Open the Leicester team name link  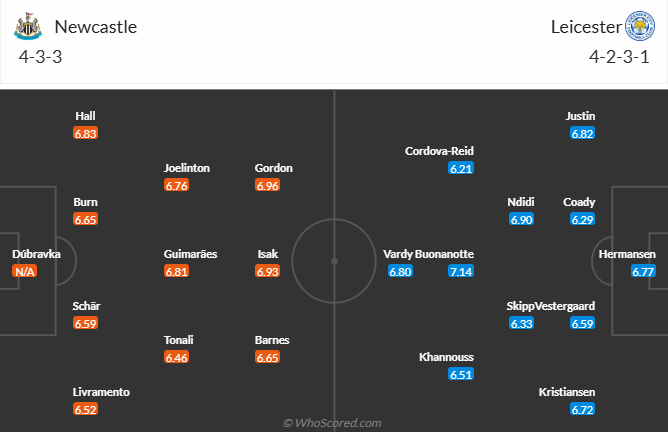586,27
